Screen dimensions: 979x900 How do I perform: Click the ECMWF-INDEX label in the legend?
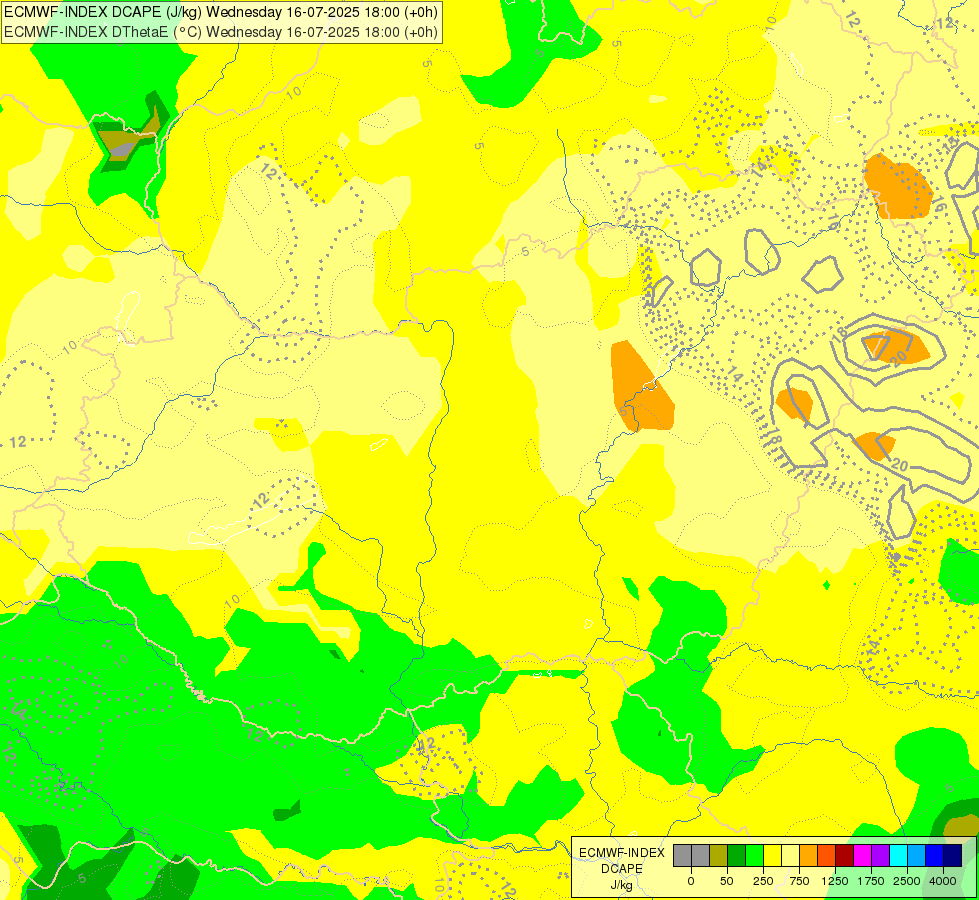(x=622, y=853)
